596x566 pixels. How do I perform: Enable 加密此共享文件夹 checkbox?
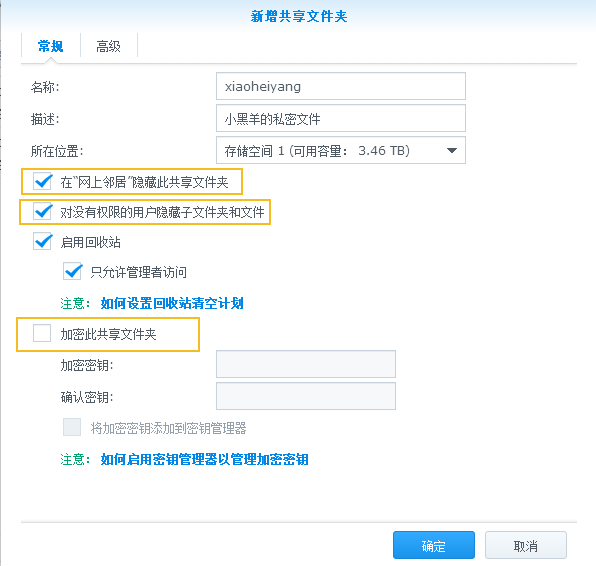point(42,333)
